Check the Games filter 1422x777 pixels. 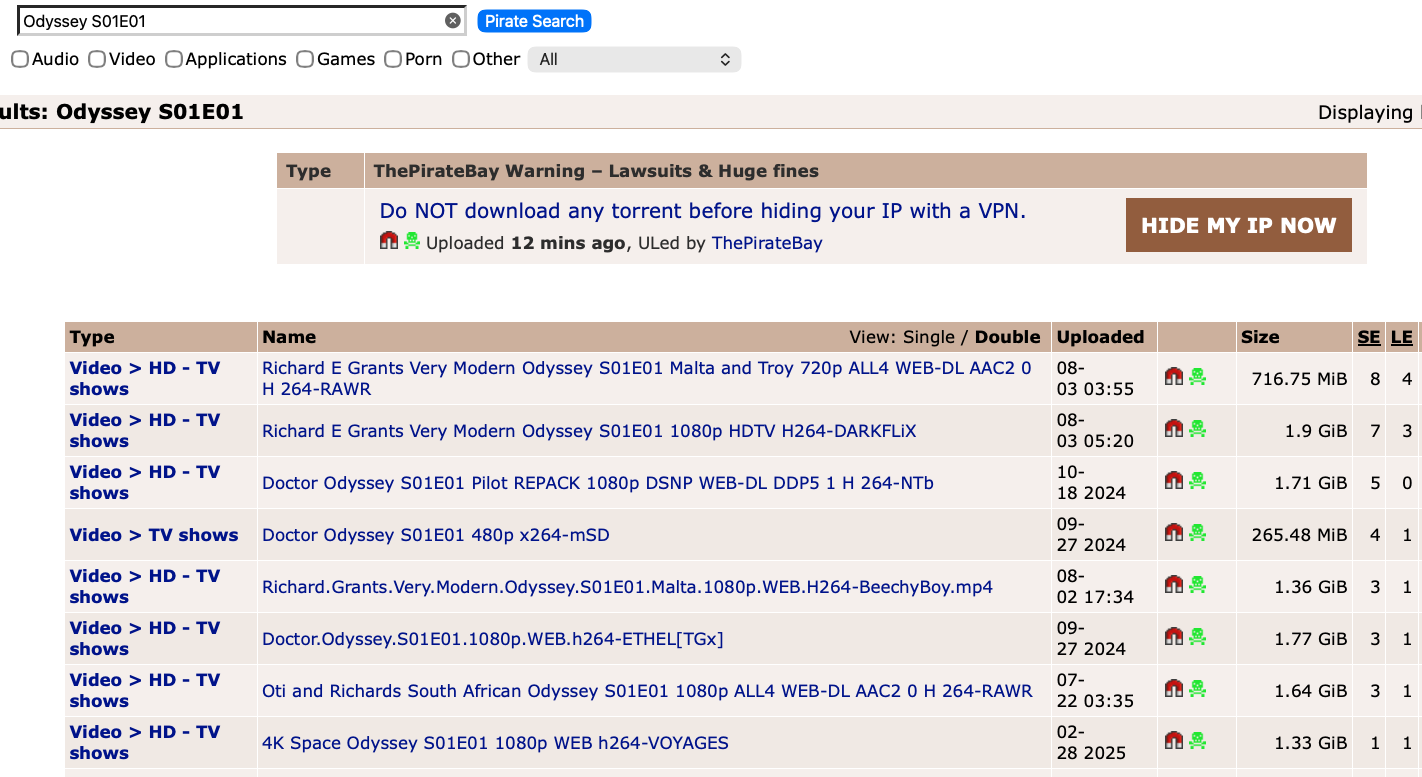[305, 59]
